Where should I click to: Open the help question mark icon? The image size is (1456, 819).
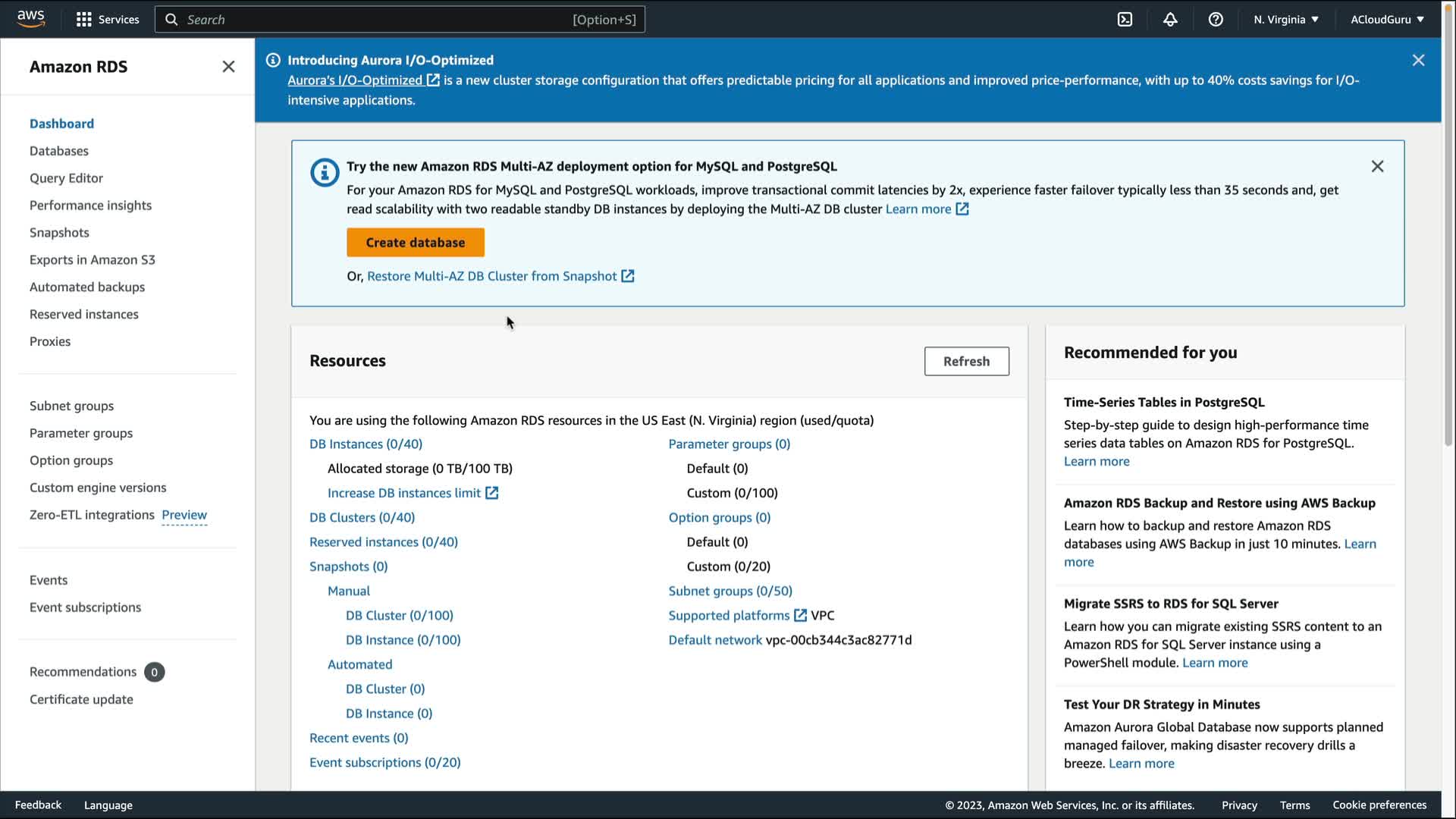coord(1216,20)
